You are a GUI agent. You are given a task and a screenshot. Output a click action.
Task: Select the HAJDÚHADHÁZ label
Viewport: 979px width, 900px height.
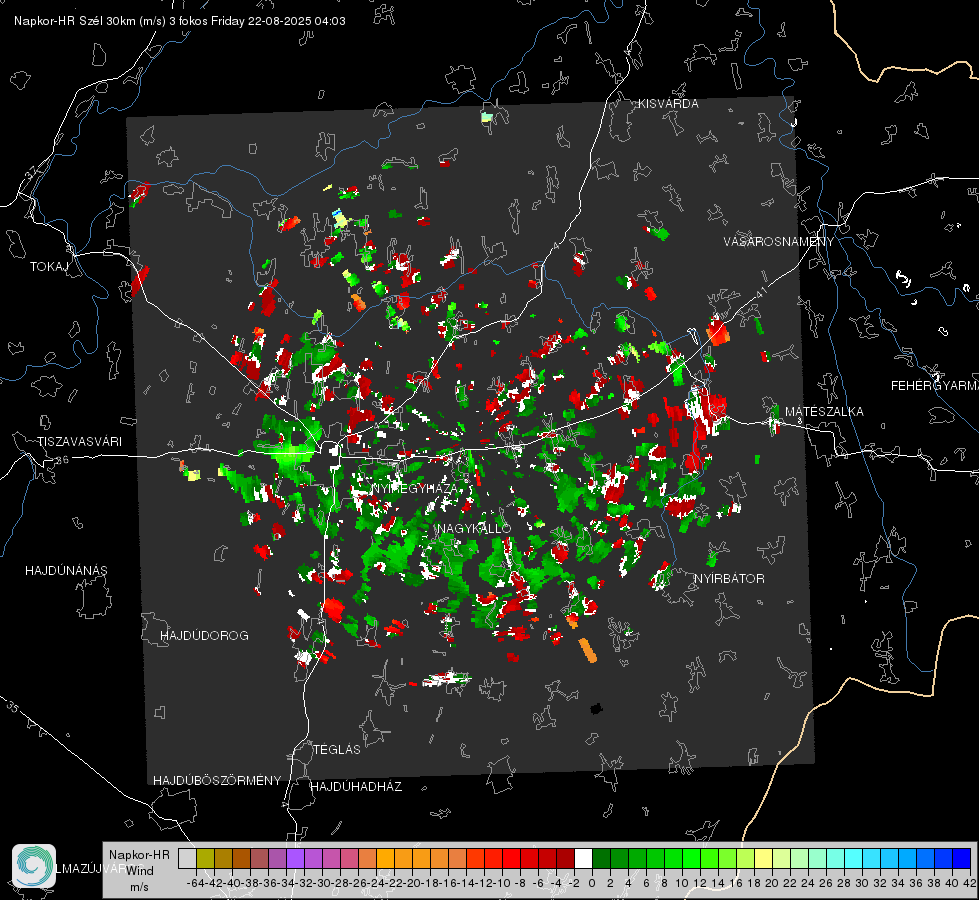356,787
